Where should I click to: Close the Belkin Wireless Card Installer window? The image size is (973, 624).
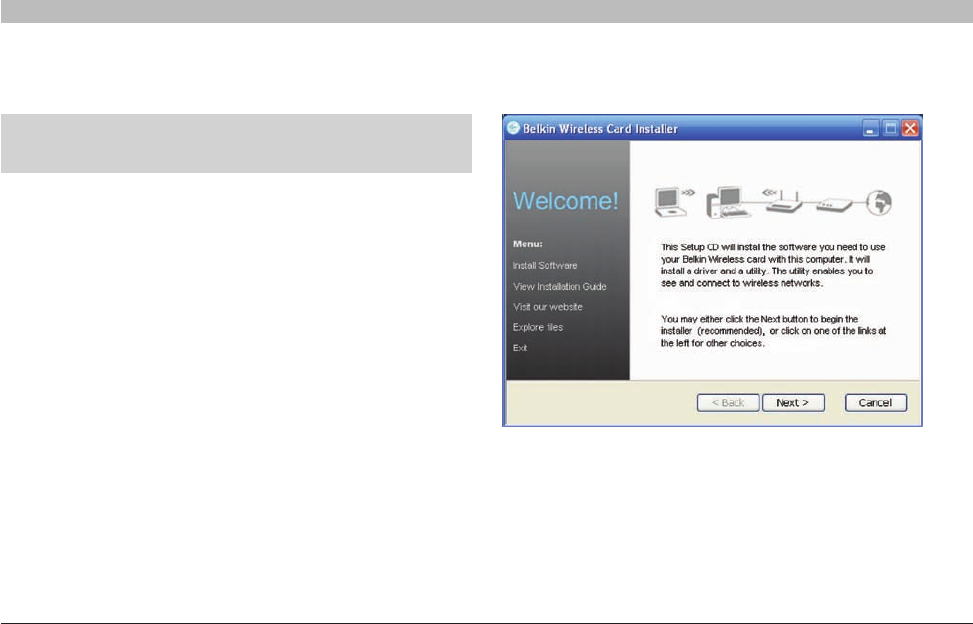click(910, 128)
